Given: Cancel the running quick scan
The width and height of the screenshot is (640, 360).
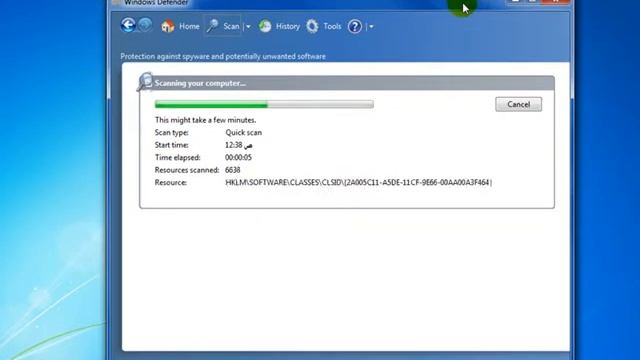Looking at the screenshot, I should [518, 104].
